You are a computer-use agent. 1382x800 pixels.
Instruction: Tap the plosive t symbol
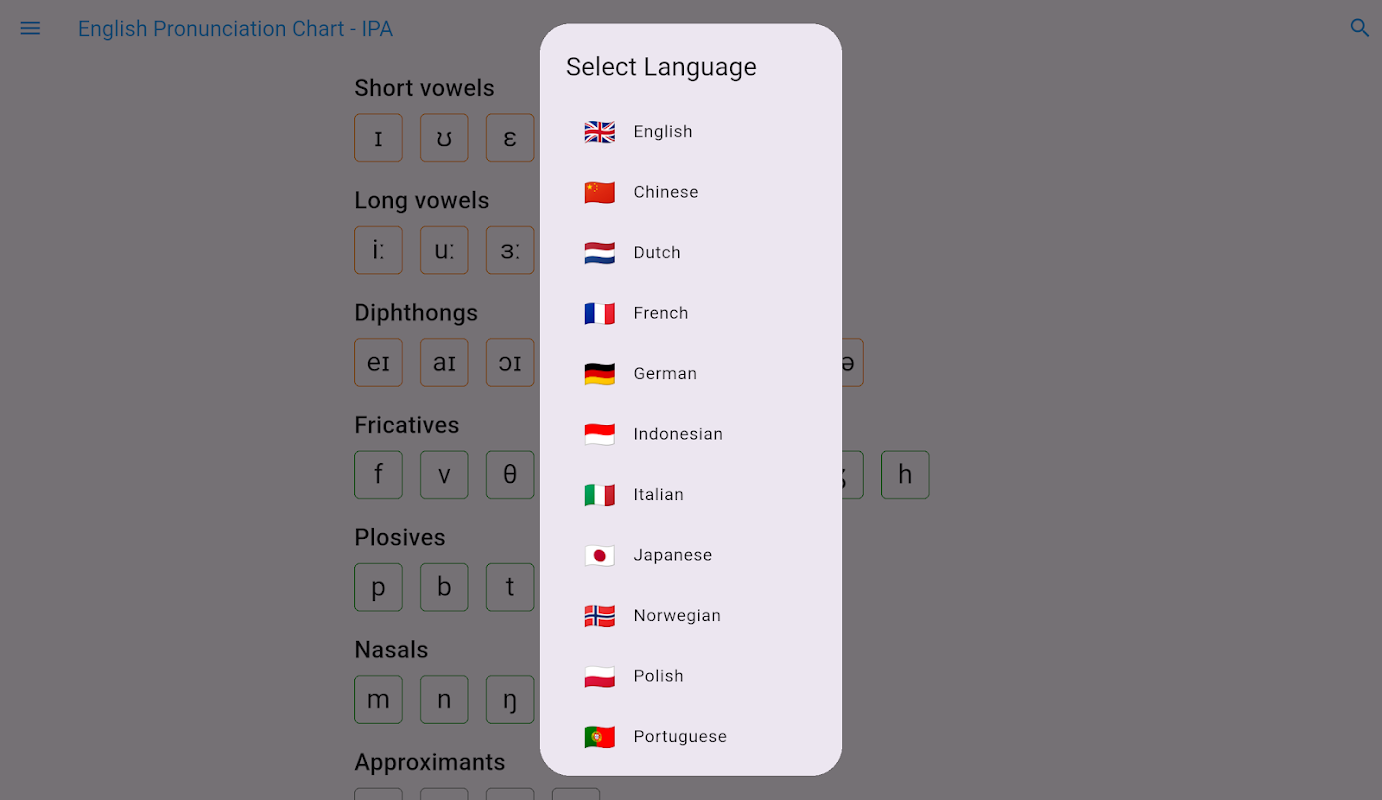(x=510, y=587)
